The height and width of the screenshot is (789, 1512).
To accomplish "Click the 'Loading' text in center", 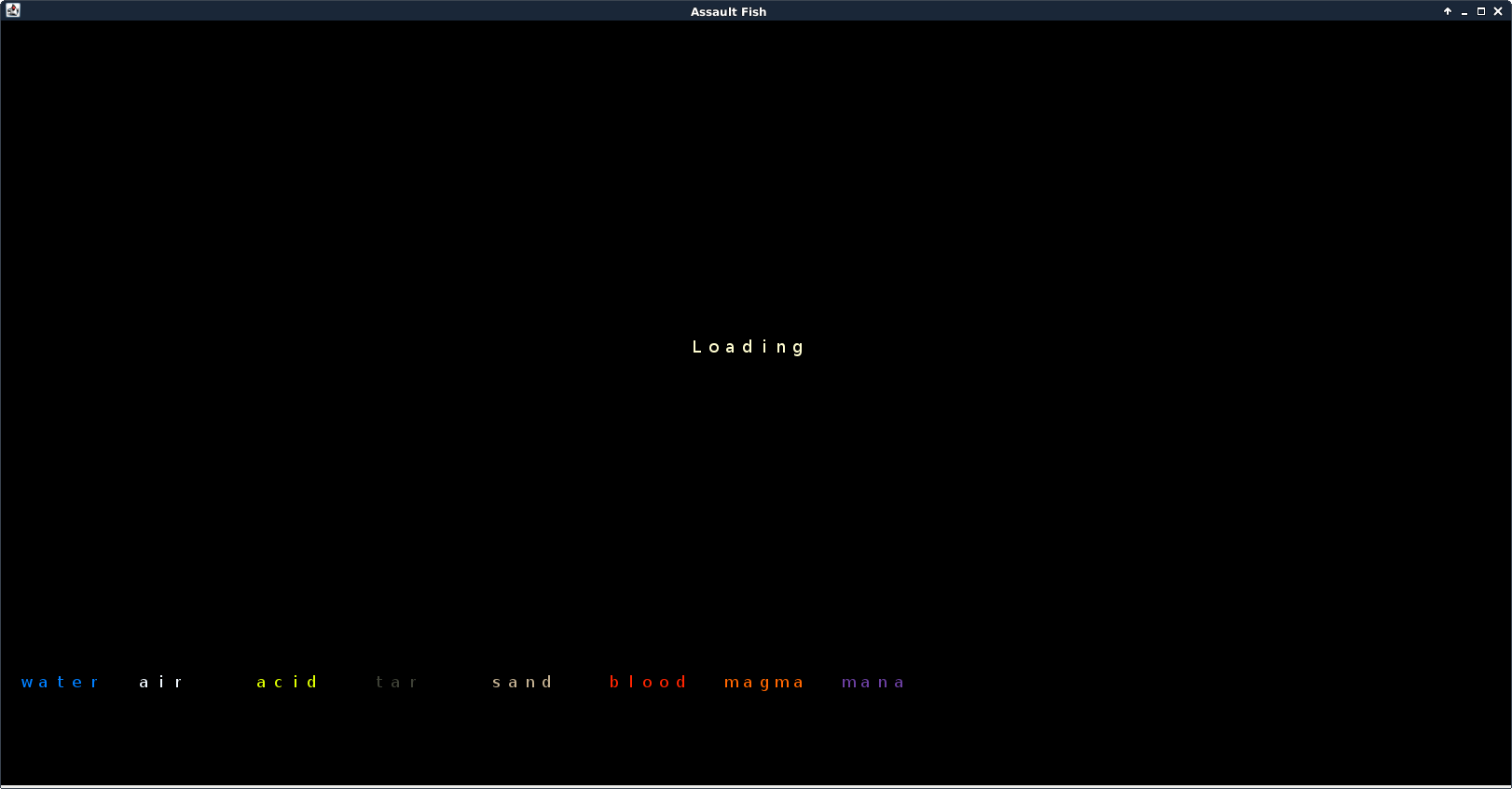I will tap(749, 347).
